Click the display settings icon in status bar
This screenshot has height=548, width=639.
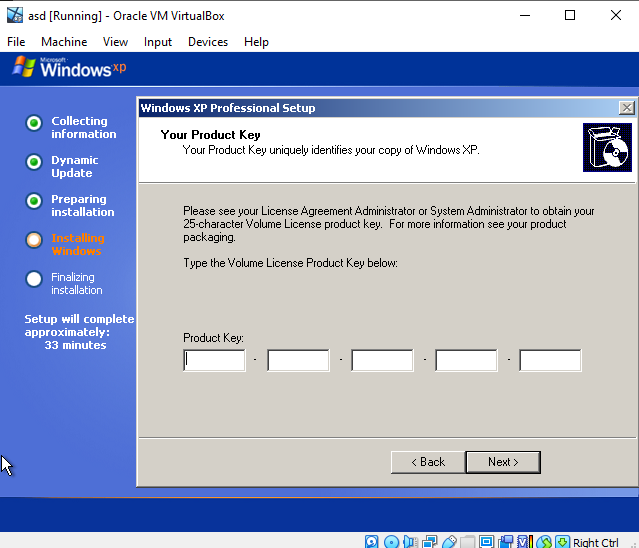(x=486, y=541)
